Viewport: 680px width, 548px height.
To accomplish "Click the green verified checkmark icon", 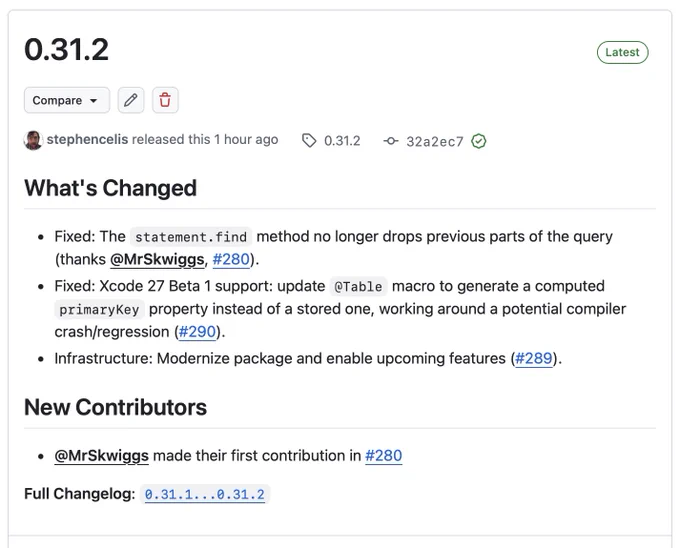I will (479, 141).
